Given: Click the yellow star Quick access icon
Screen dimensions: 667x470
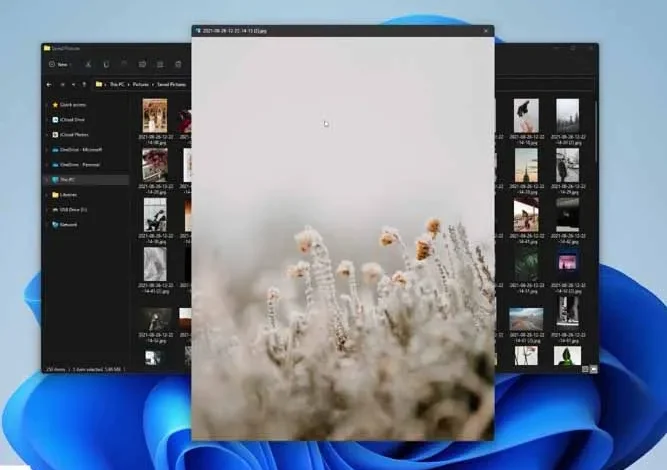Looking at the screenshot, I should pyautogui.click(x=55, y=105).
